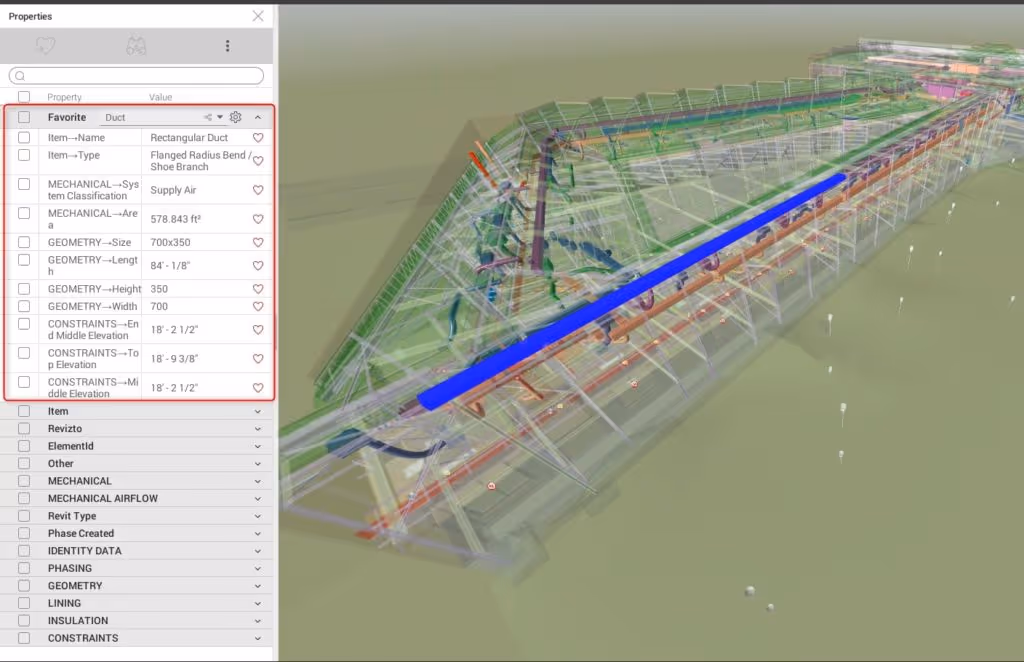Open favorites heart icon in Properties toolbar
Viewport: 1024px width, 662px height.
[45, 46]
